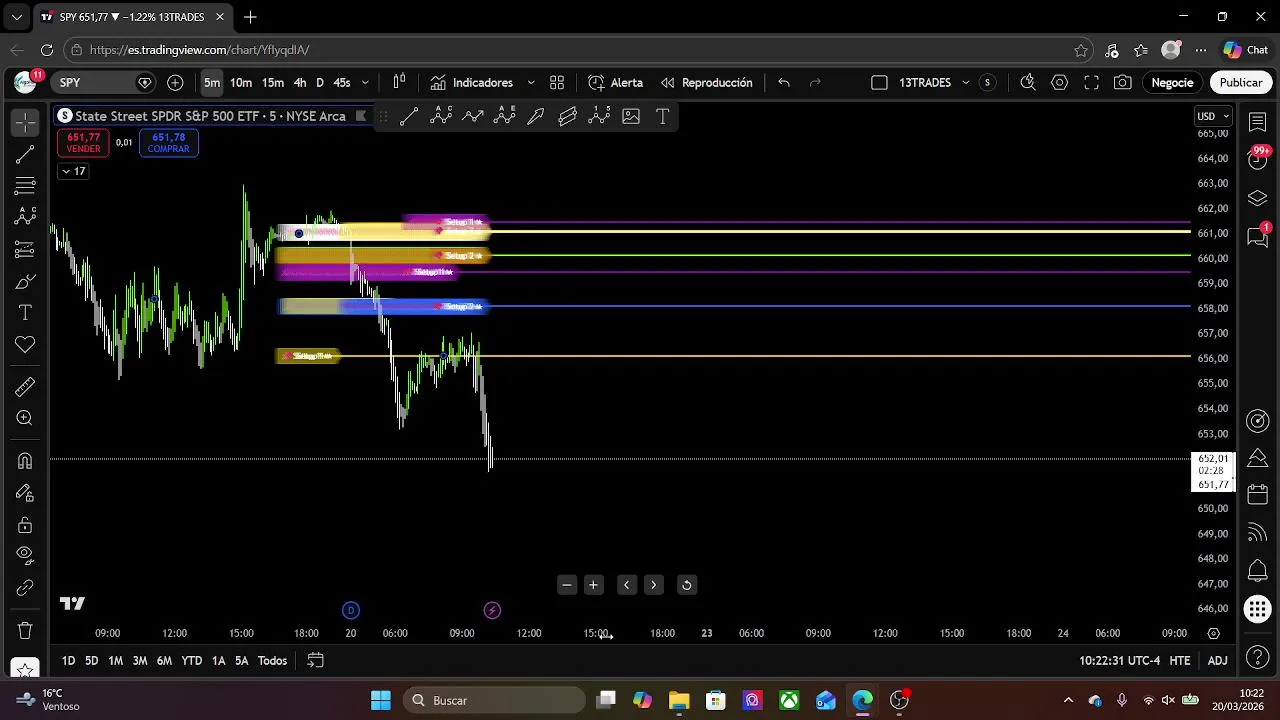Screen dimensions: 1280x720
Task: Open the drawings link/sync tool
Action: click(x=25, y=588)
